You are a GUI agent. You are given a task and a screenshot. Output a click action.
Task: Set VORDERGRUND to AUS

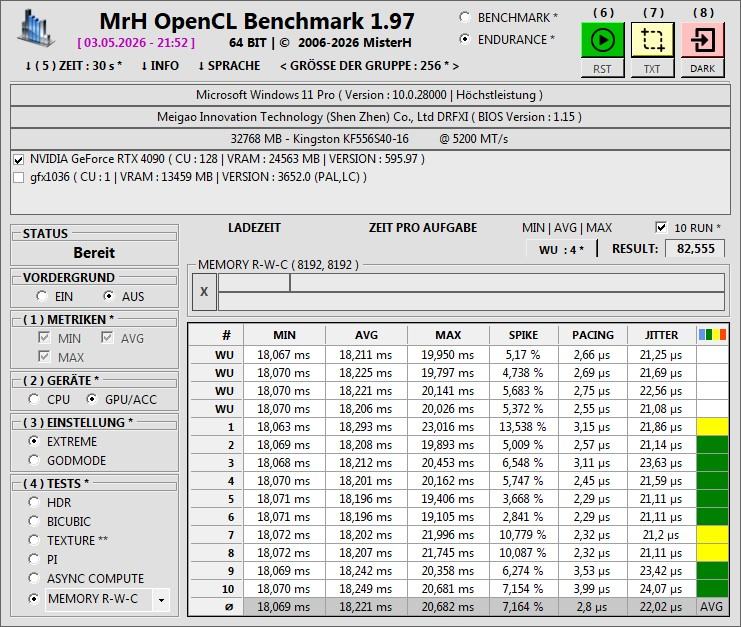[x=109, y=296]
